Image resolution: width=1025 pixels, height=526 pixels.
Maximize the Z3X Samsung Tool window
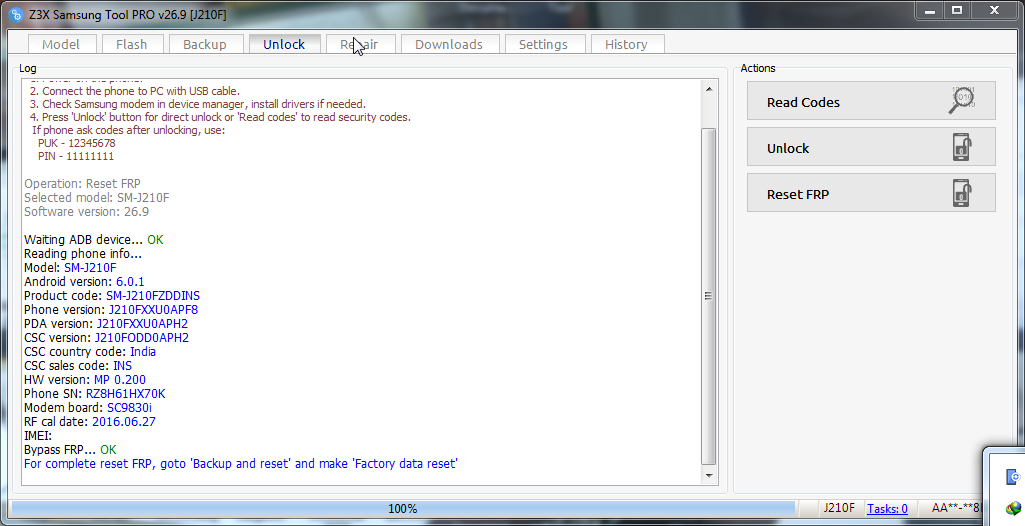click(x=956, y=10)
